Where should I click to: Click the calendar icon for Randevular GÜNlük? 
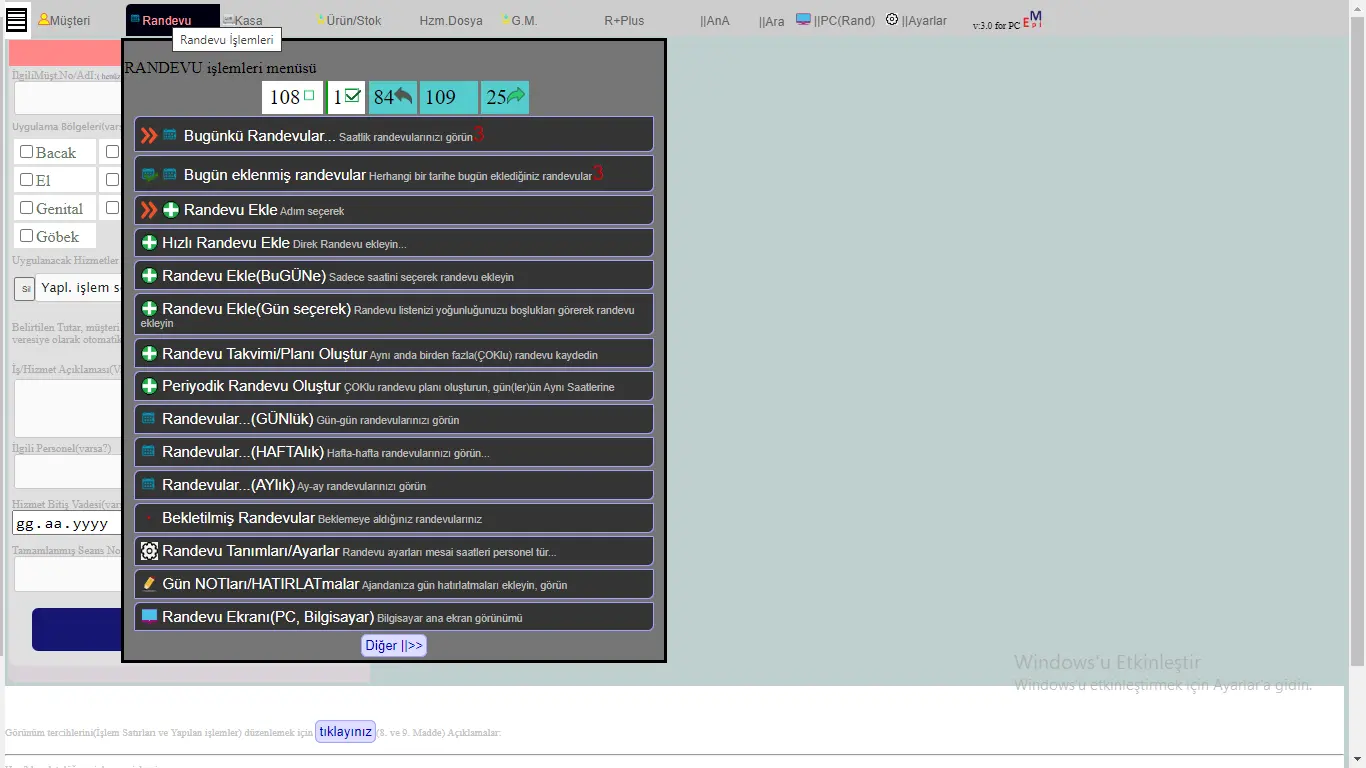149,419
